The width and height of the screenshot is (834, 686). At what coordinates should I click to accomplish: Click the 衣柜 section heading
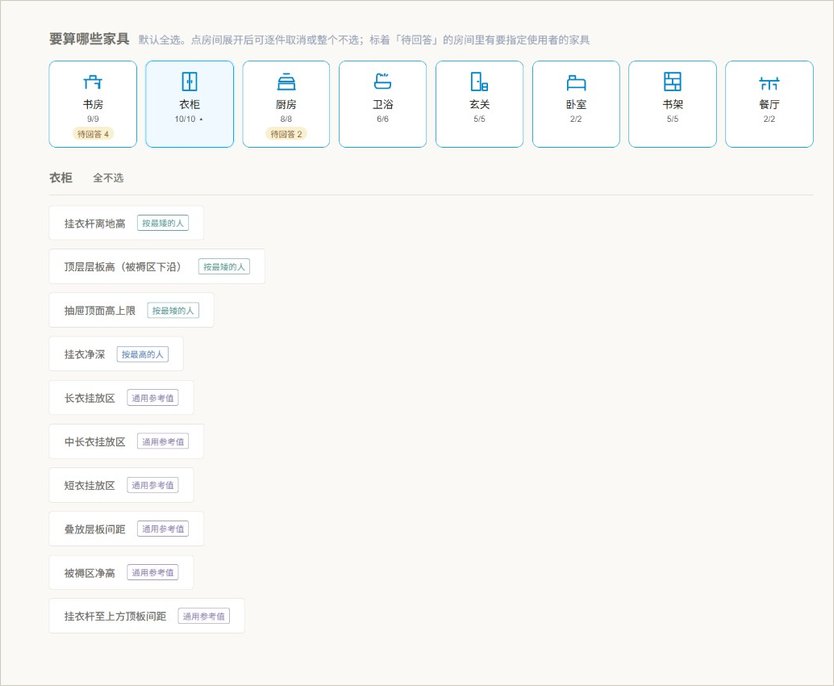click(61, 178)
